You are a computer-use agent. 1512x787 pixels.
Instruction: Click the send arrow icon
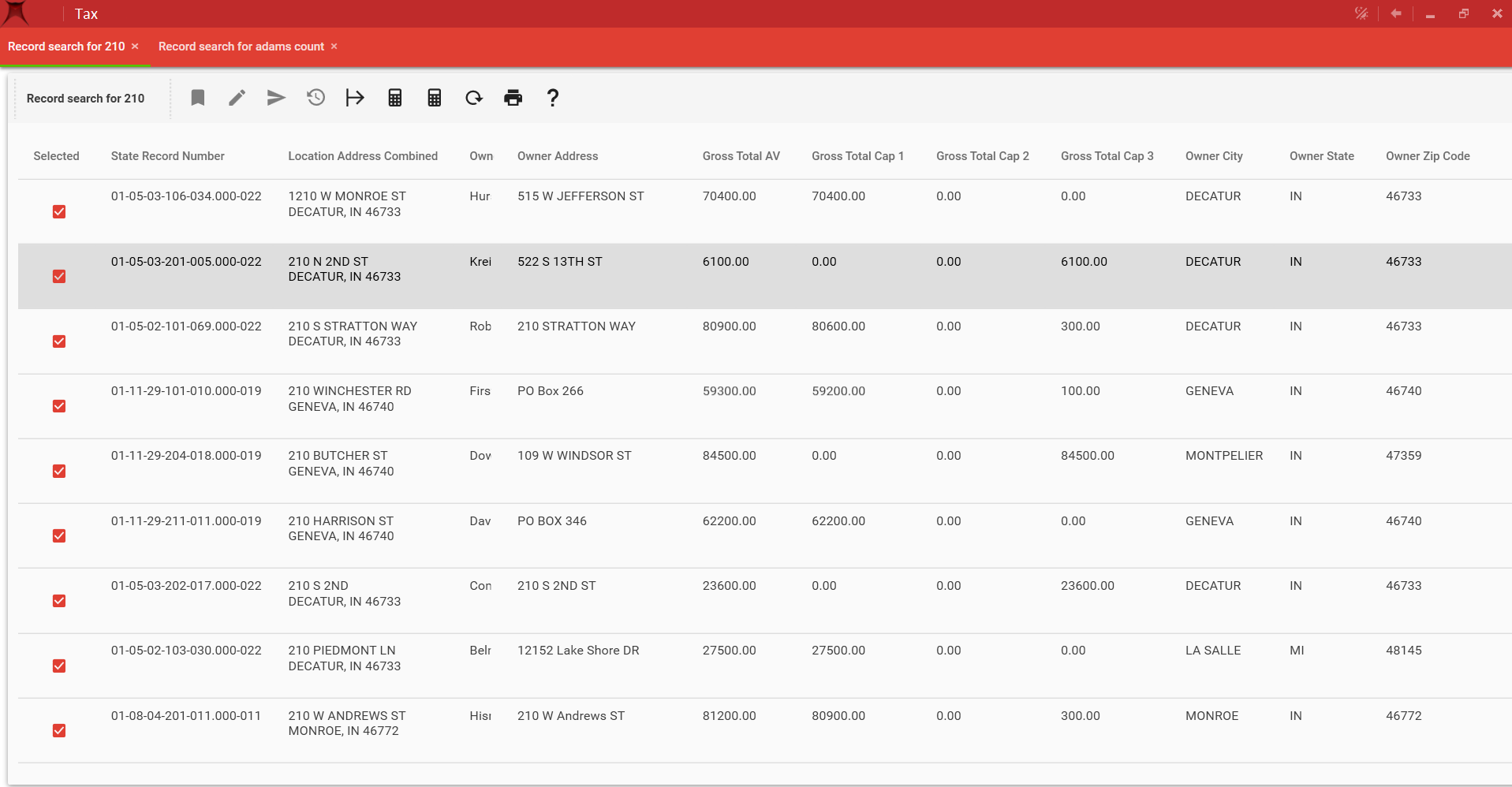(x=276, y=98)
